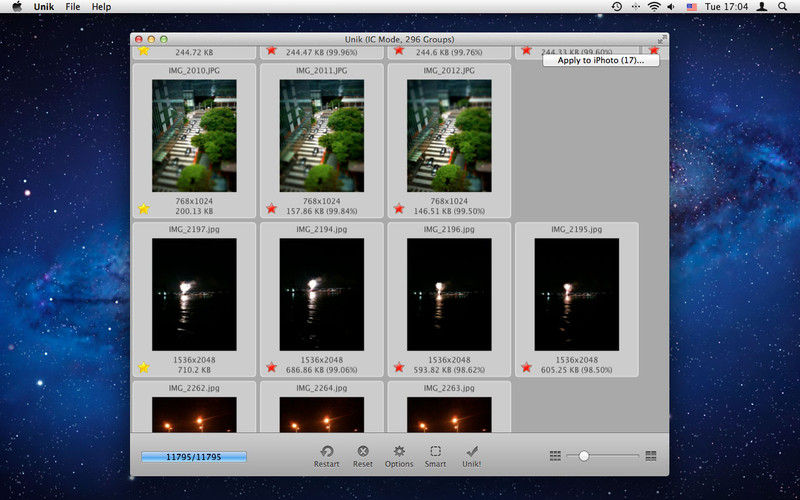Click the Unik! checkmark icon

[471, 451]
